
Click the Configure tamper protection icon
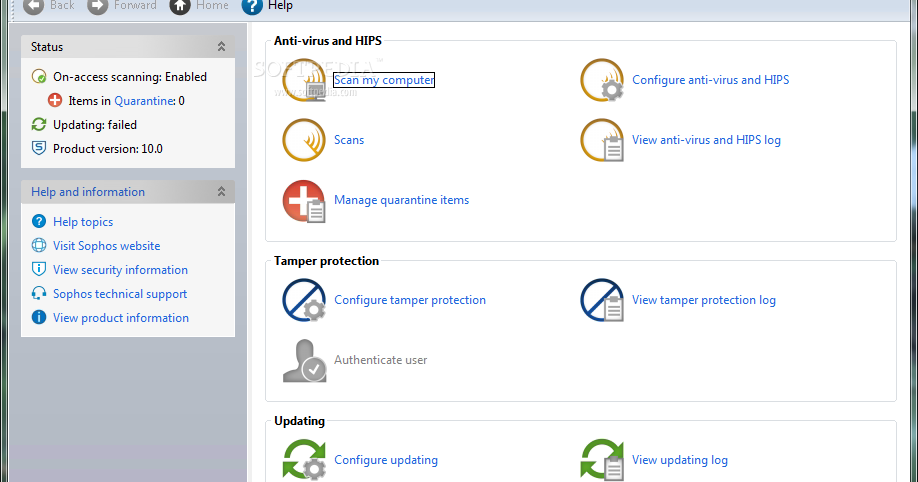click(304, 300)
